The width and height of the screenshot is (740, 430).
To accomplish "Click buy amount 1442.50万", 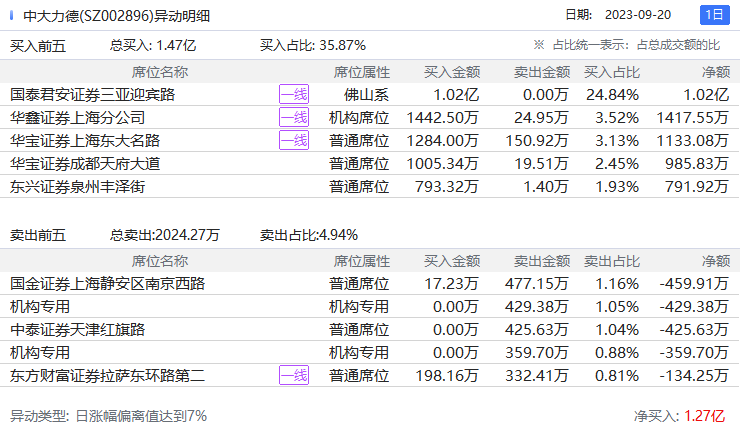I will [x=442, y=118].
